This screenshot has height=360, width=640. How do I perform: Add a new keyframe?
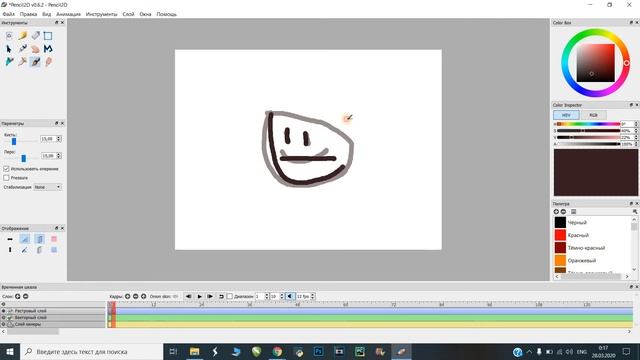pos(127,296)
